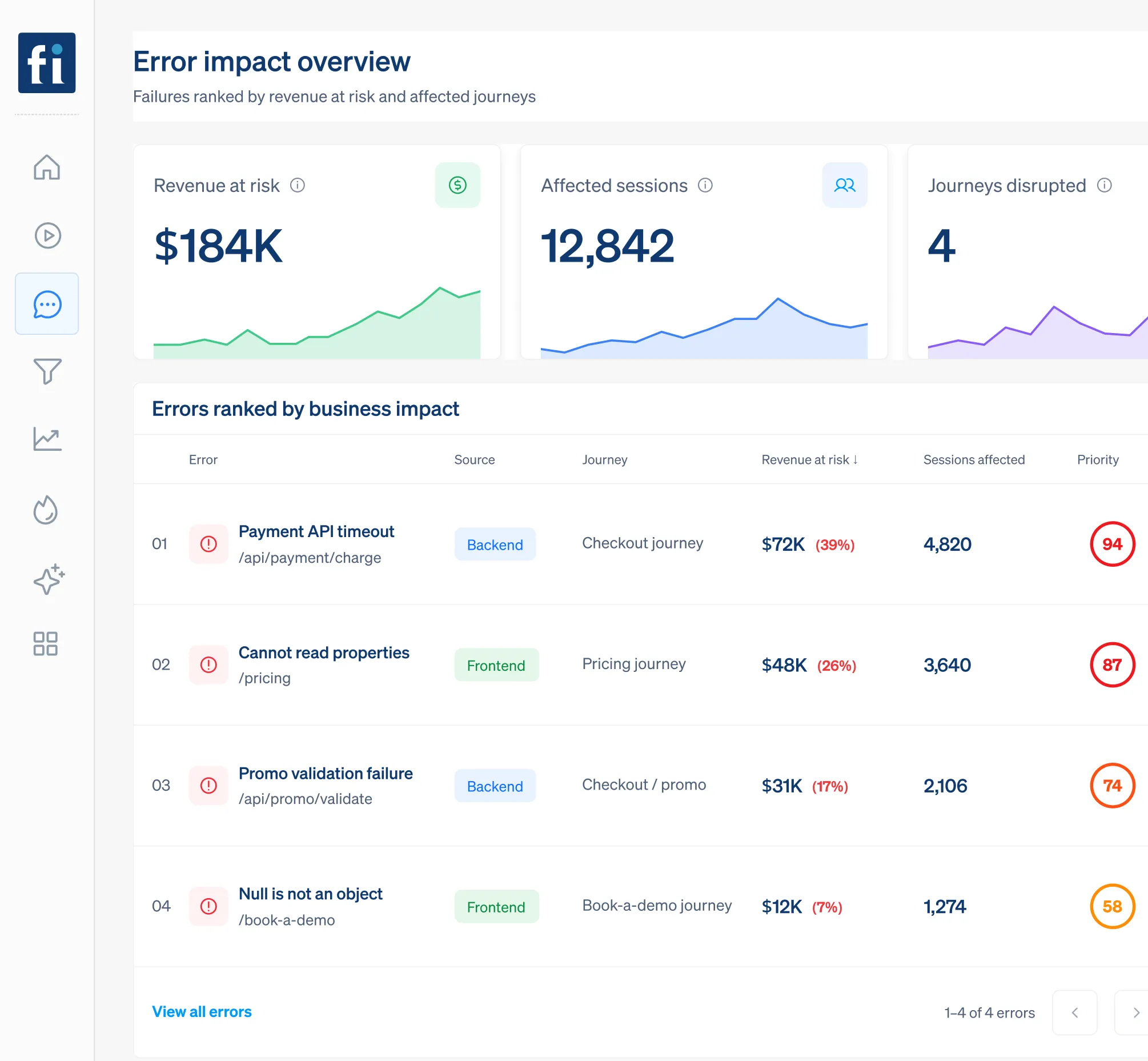Click Pricing journey cell
Image resolution: width=1148 pixels, height=1061 pixels.
click(x=634, y=663)
